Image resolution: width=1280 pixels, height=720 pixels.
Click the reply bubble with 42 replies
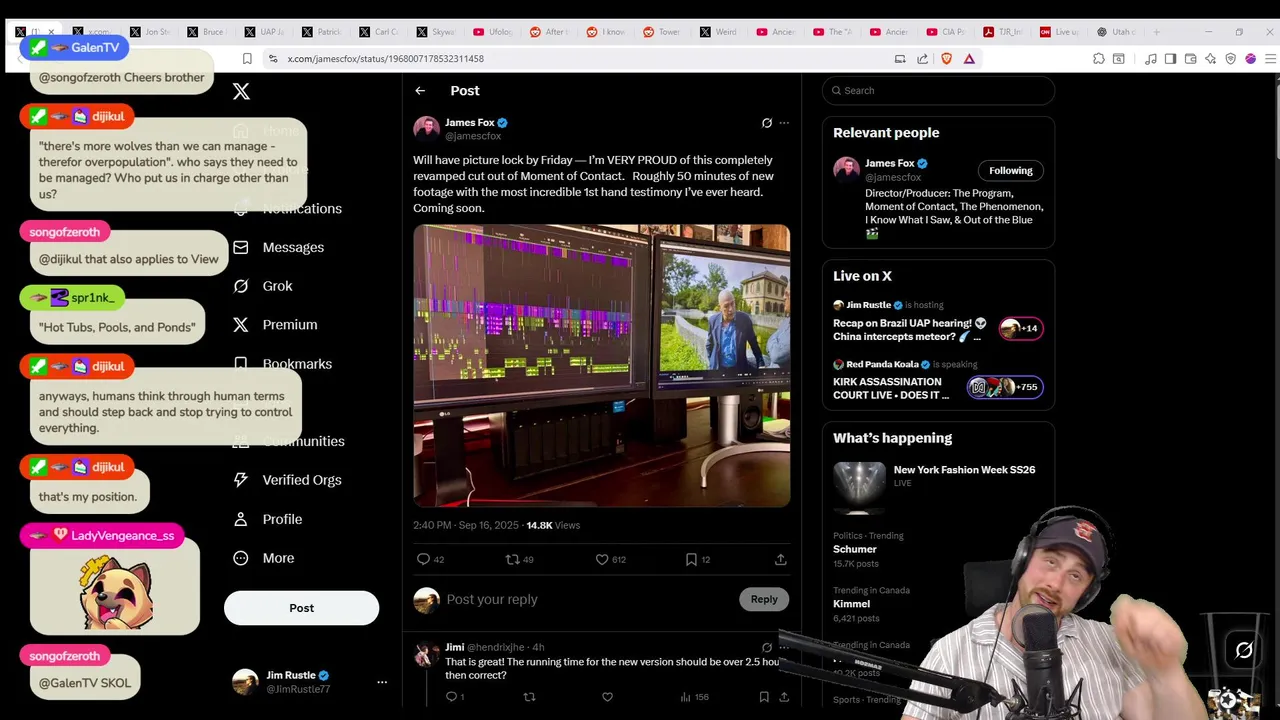pos(423,559)
